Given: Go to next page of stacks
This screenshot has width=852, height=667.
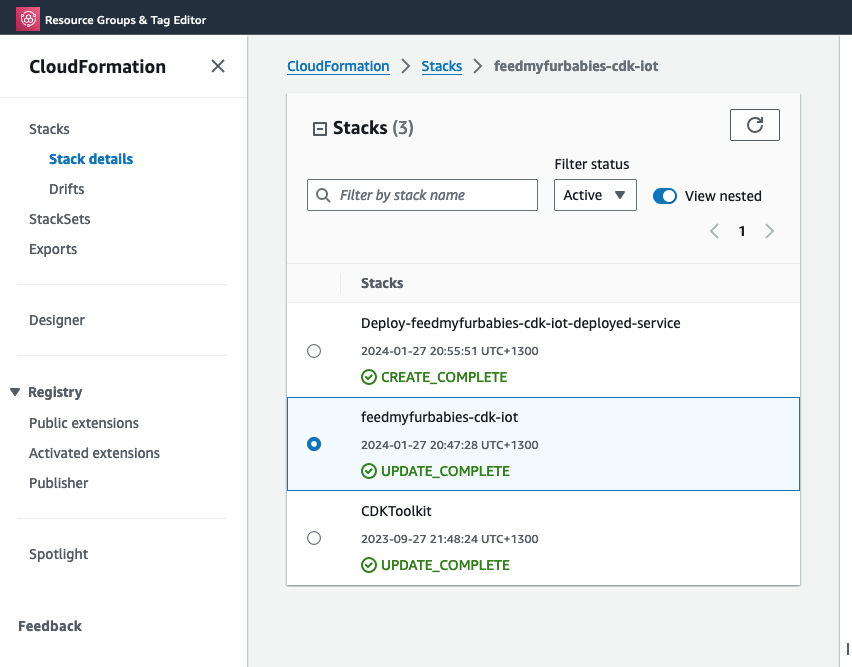Looking at the screenshot, I should point(769,231).
